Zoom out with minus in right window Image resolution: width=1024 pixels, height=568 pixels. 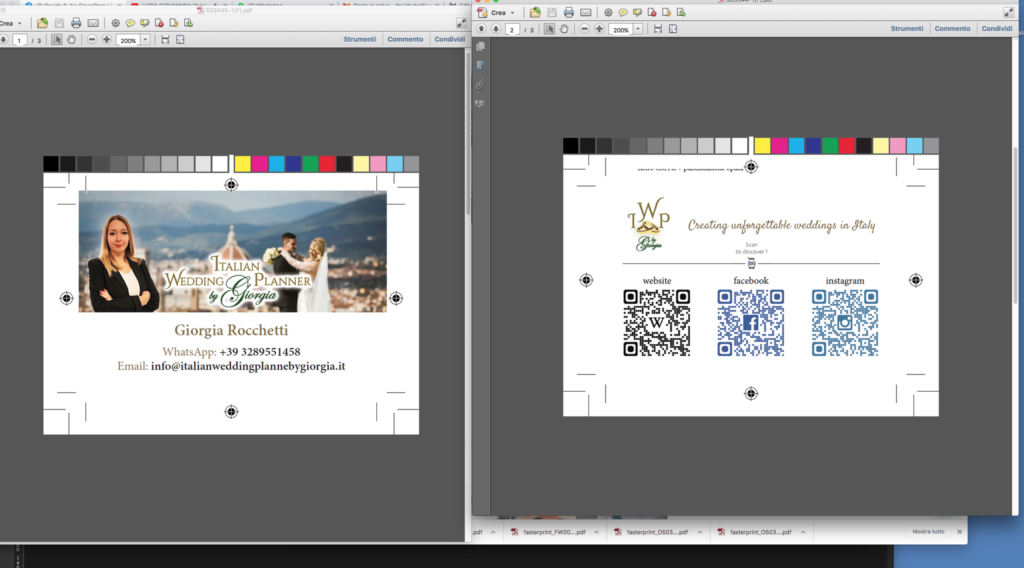(x=584, y=29)
